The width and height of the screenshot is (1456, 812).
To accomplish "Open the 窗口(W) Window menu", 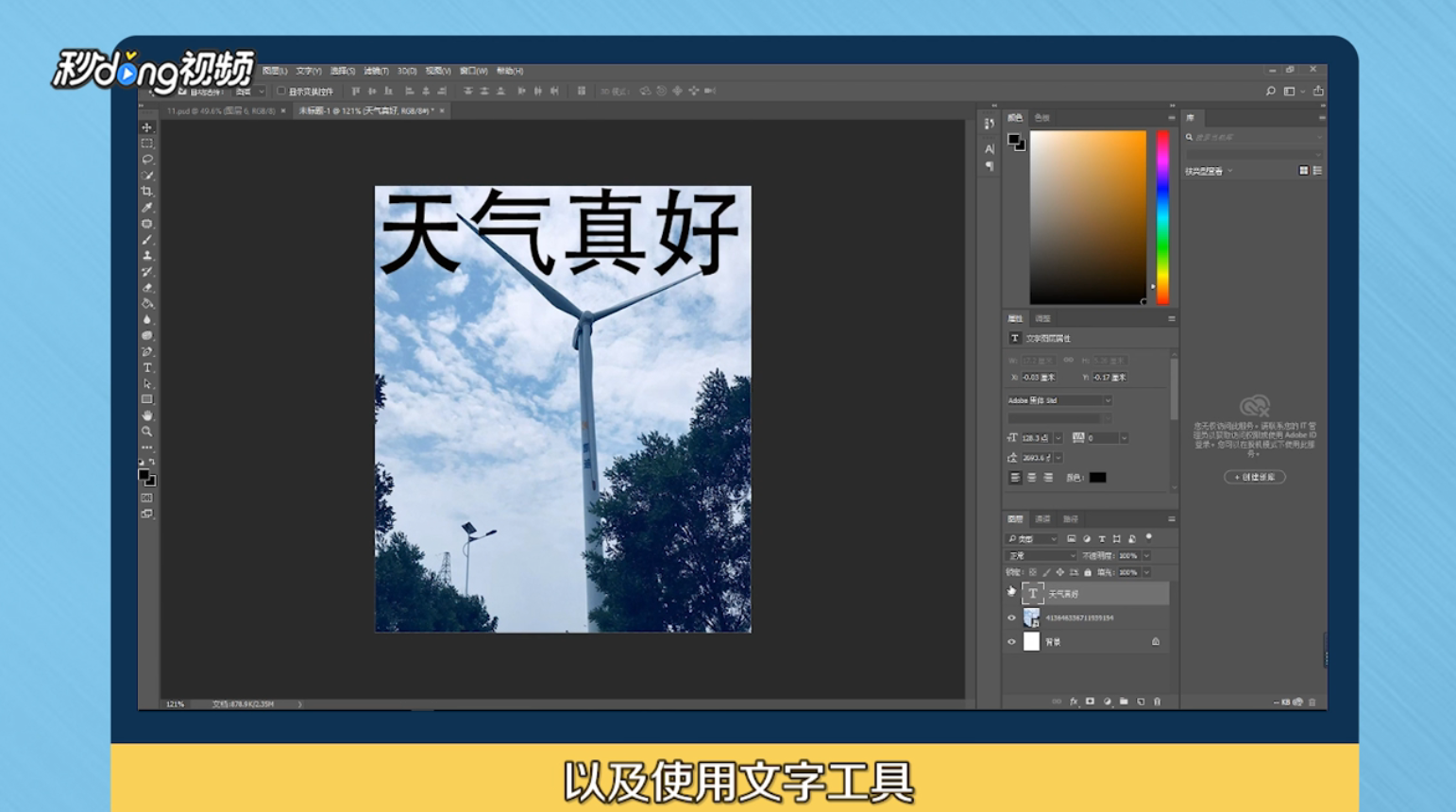I will pyautogui.click(x=474, y=71).
